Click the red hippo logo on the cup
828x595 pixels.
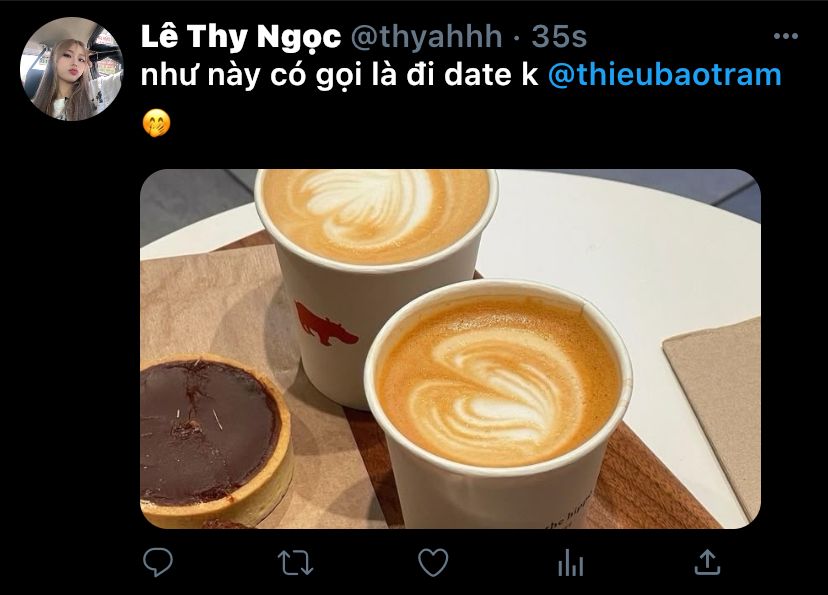click(325, 323)
